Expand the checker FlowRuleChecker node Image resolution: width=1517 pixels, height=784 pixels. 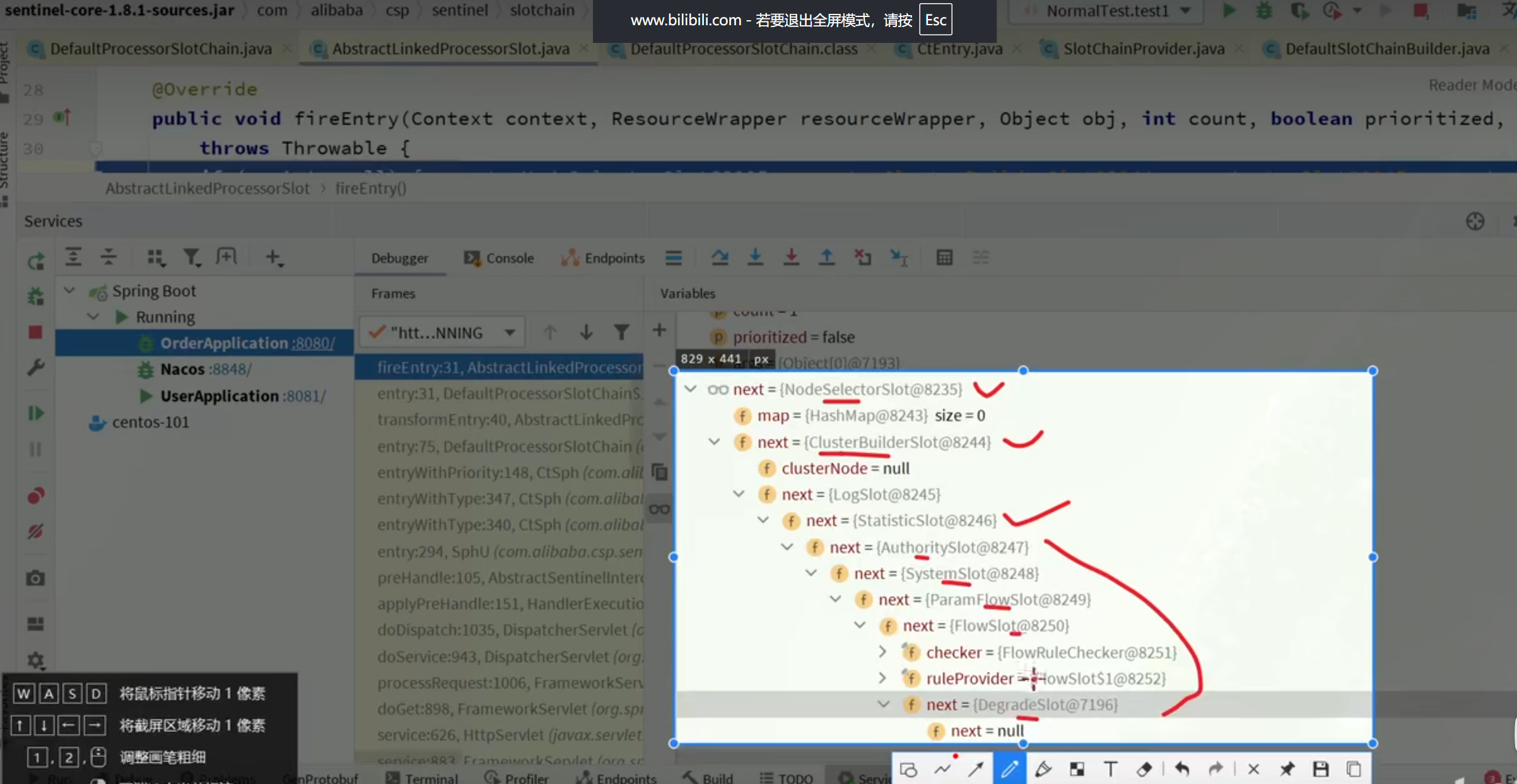[882, 652]
